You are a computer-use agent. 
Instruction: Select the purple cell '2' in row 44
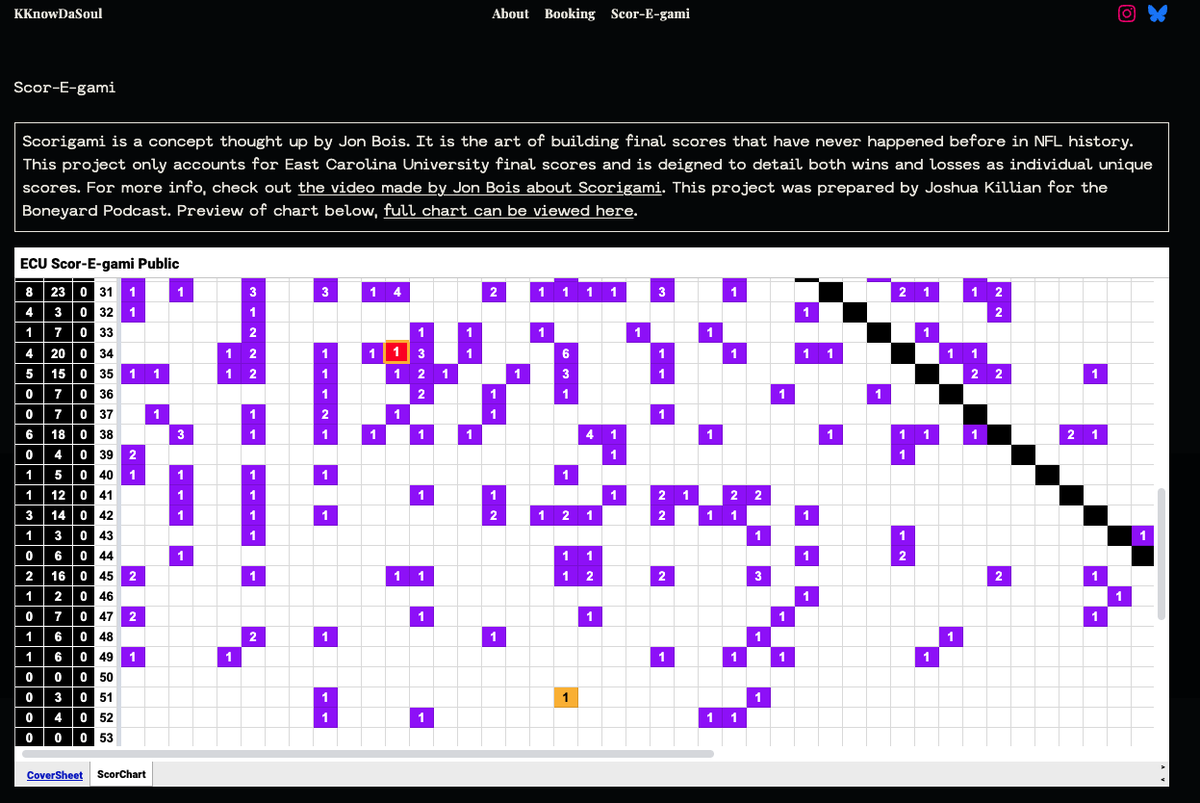coord(903,556)
